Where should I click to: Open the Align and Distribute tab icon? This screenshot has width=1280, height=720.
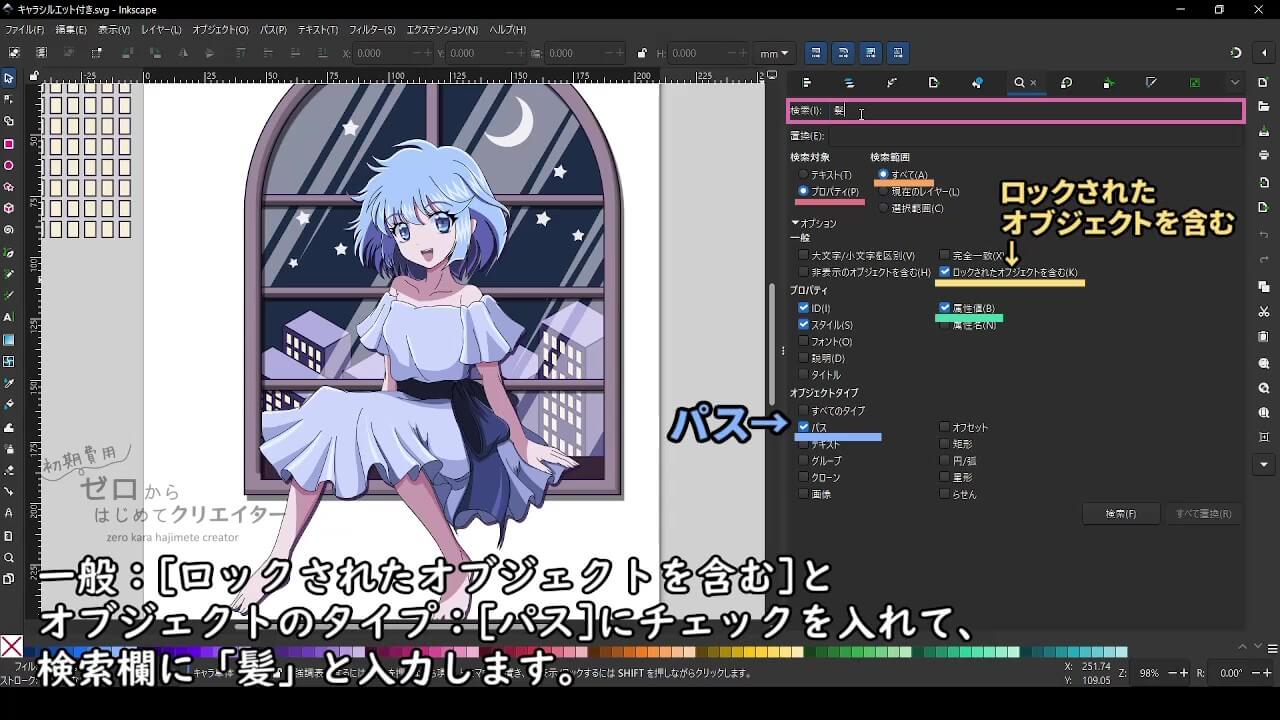pyautogui.click(x=807, y=83)
